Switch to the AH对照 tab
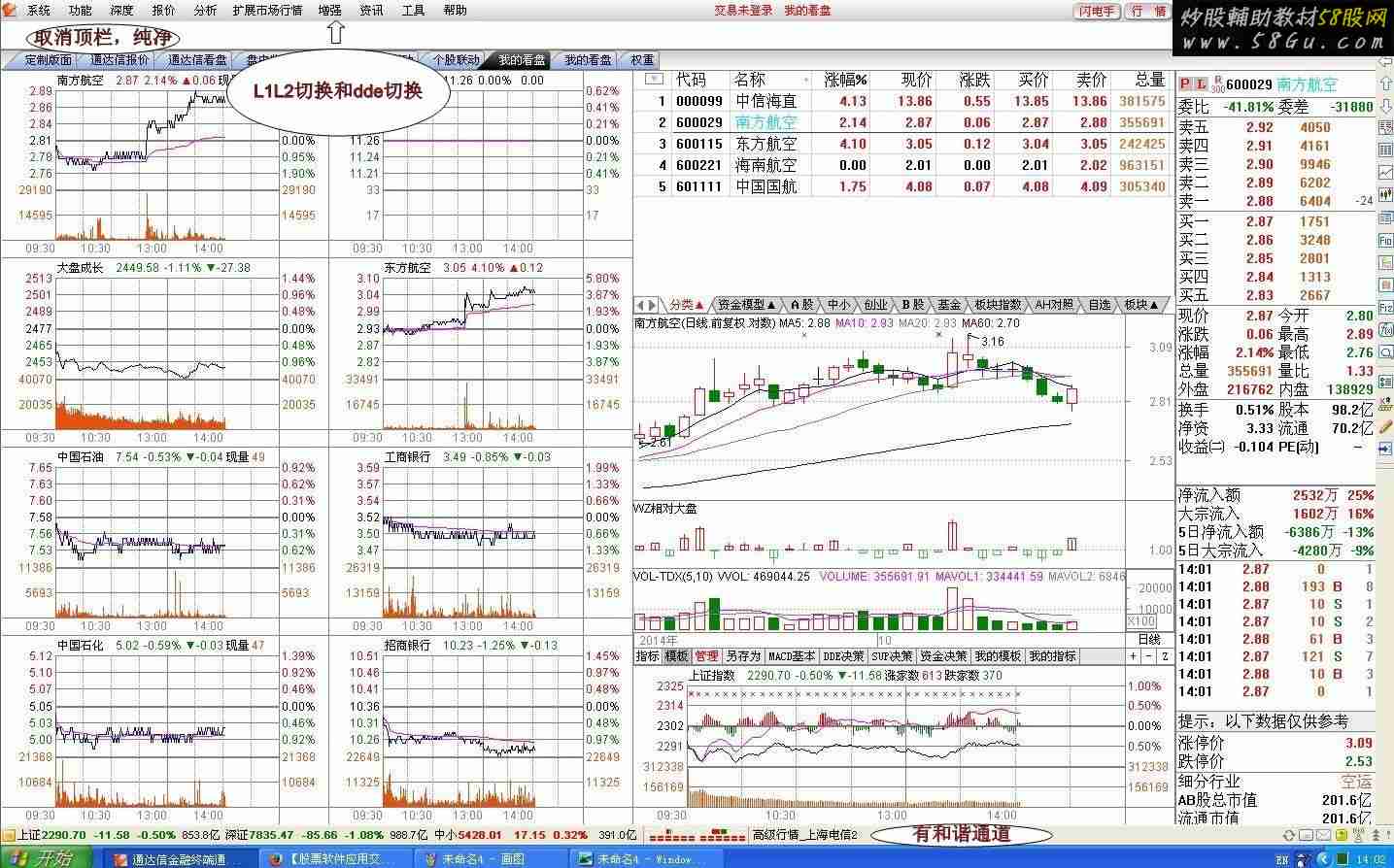The image size is (1394, 868). point(1054,305)
